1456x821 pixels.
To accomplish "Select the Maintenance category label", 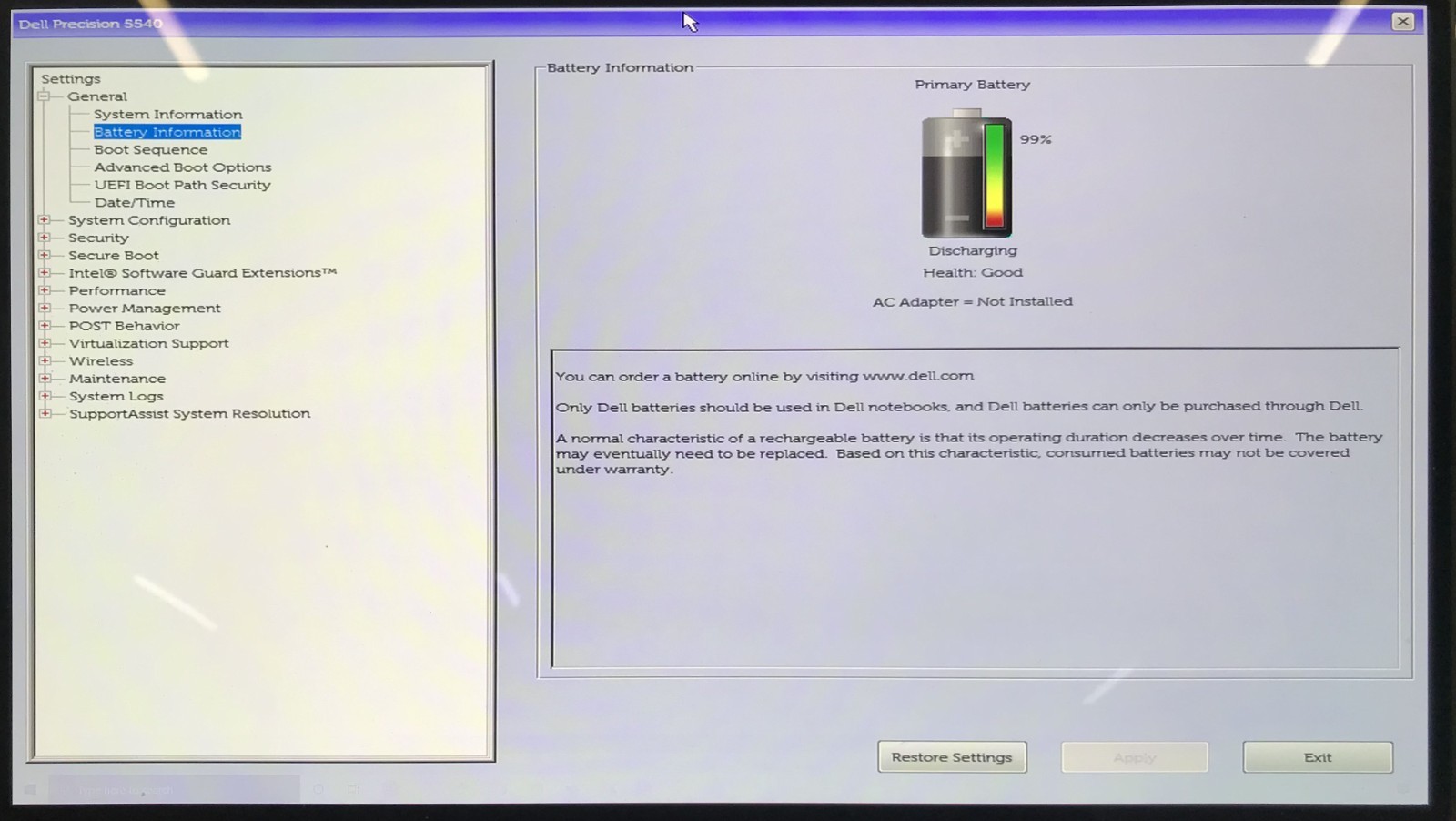I will coord(117,379).
